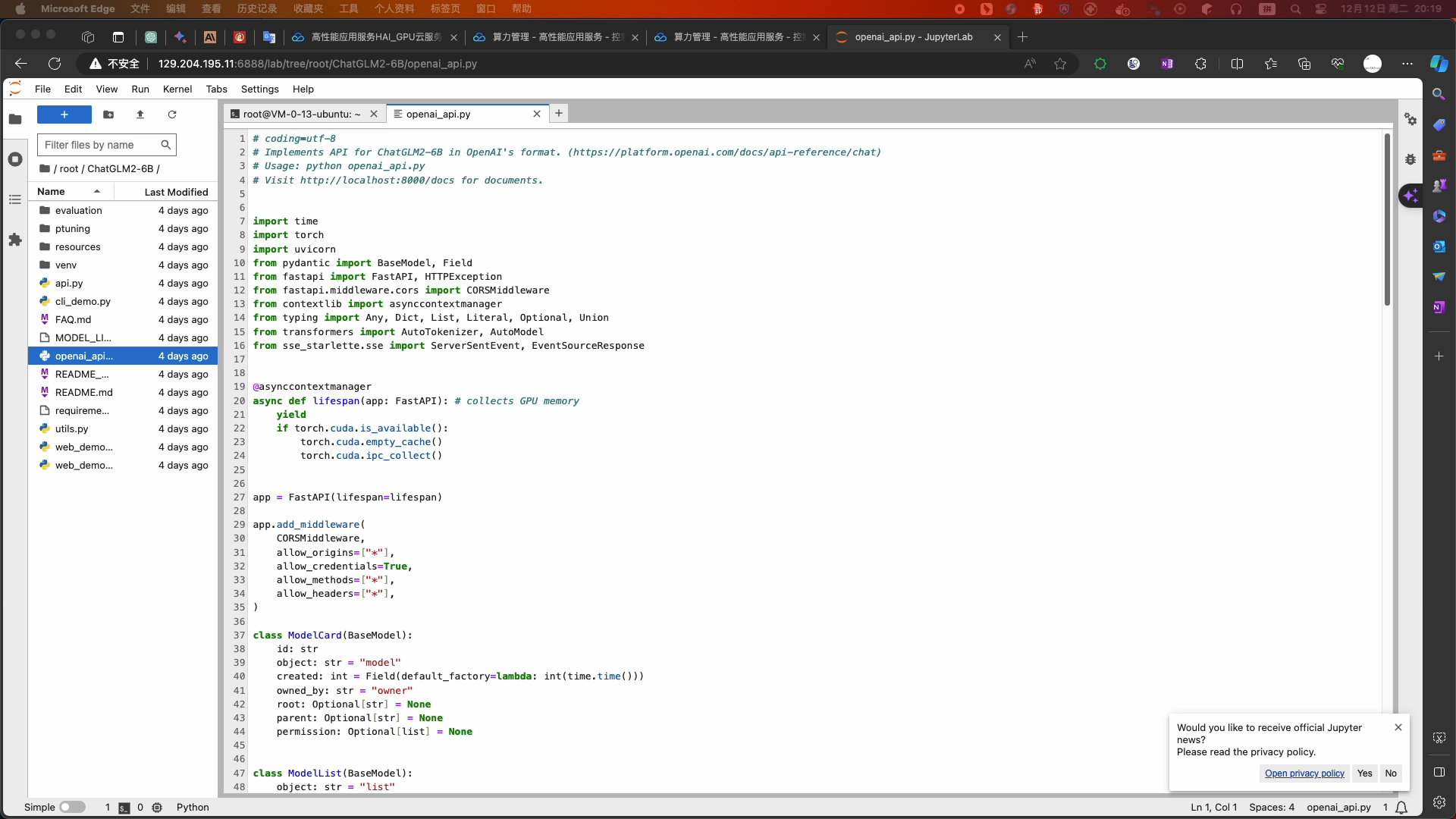The image size is (1456, 819).
Task: Switch to the root@VM-0-13-ubuntu terminal tab
Action: [x=301, y=114]
